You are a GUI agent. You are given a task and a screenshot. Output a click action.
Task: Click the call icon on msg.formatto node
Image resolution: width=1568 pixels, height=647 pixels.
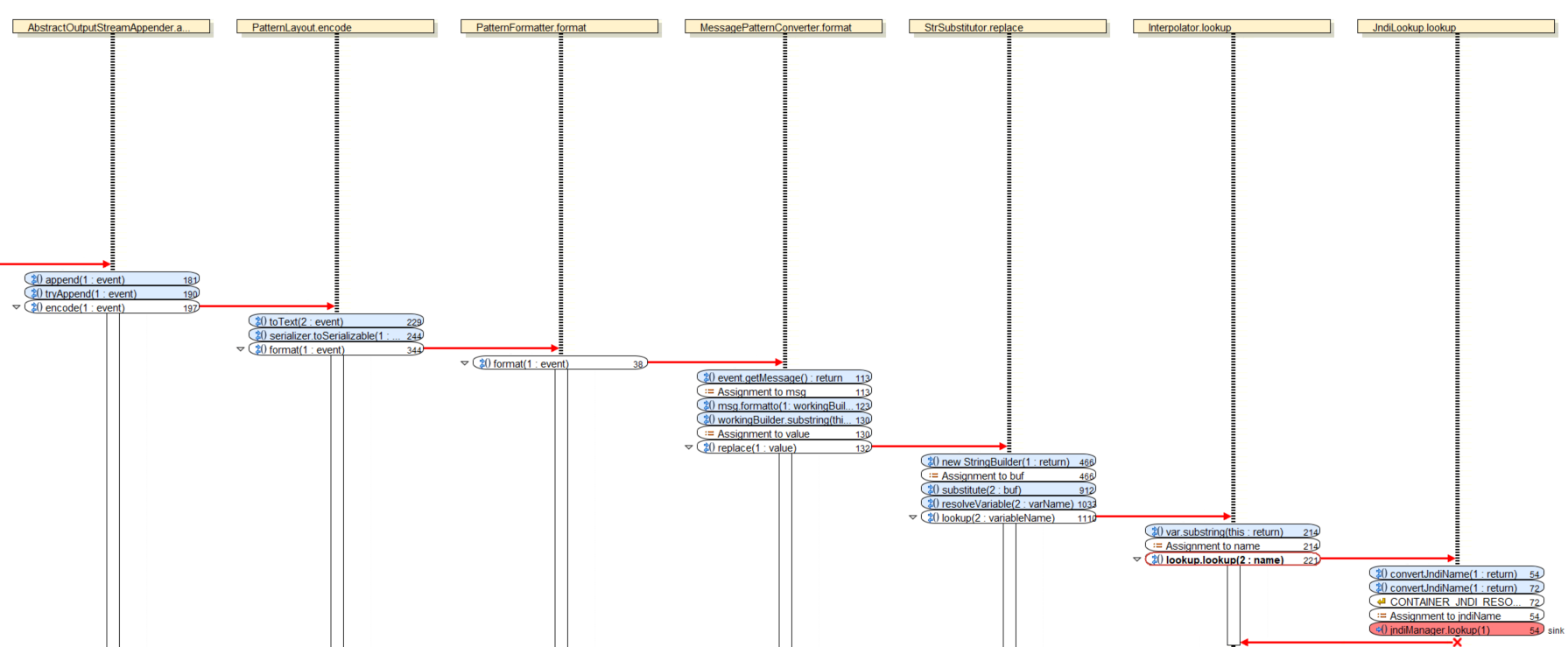coord(709,406)
